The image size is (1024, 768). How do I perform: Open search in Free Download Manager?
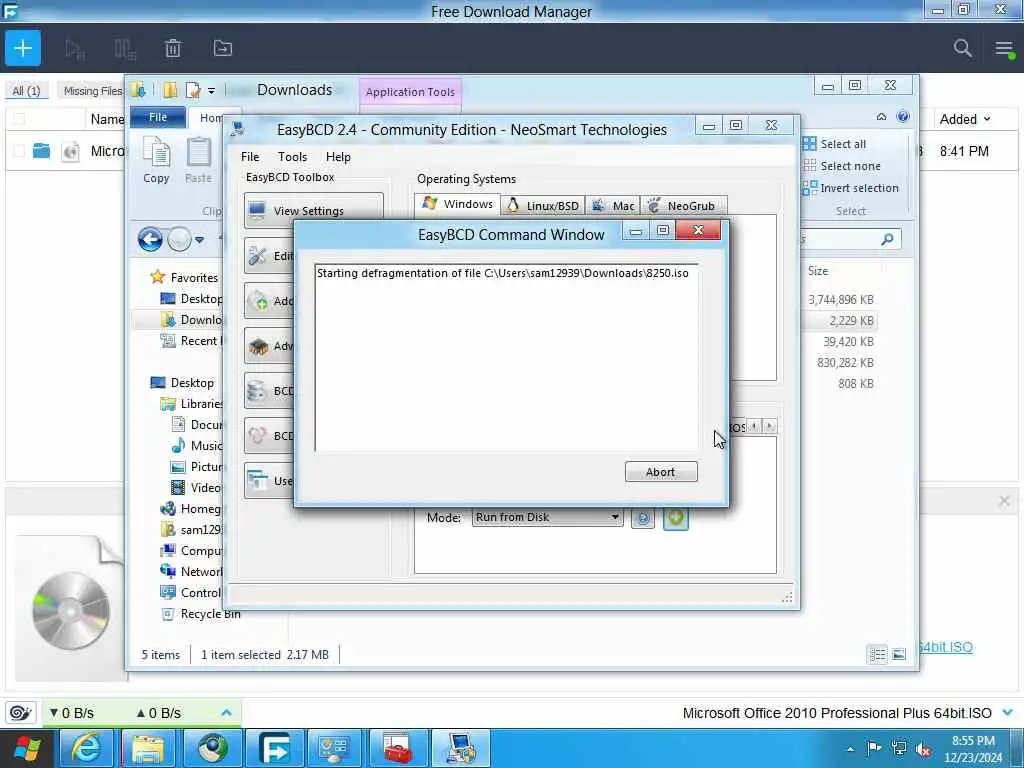[963, 48]
